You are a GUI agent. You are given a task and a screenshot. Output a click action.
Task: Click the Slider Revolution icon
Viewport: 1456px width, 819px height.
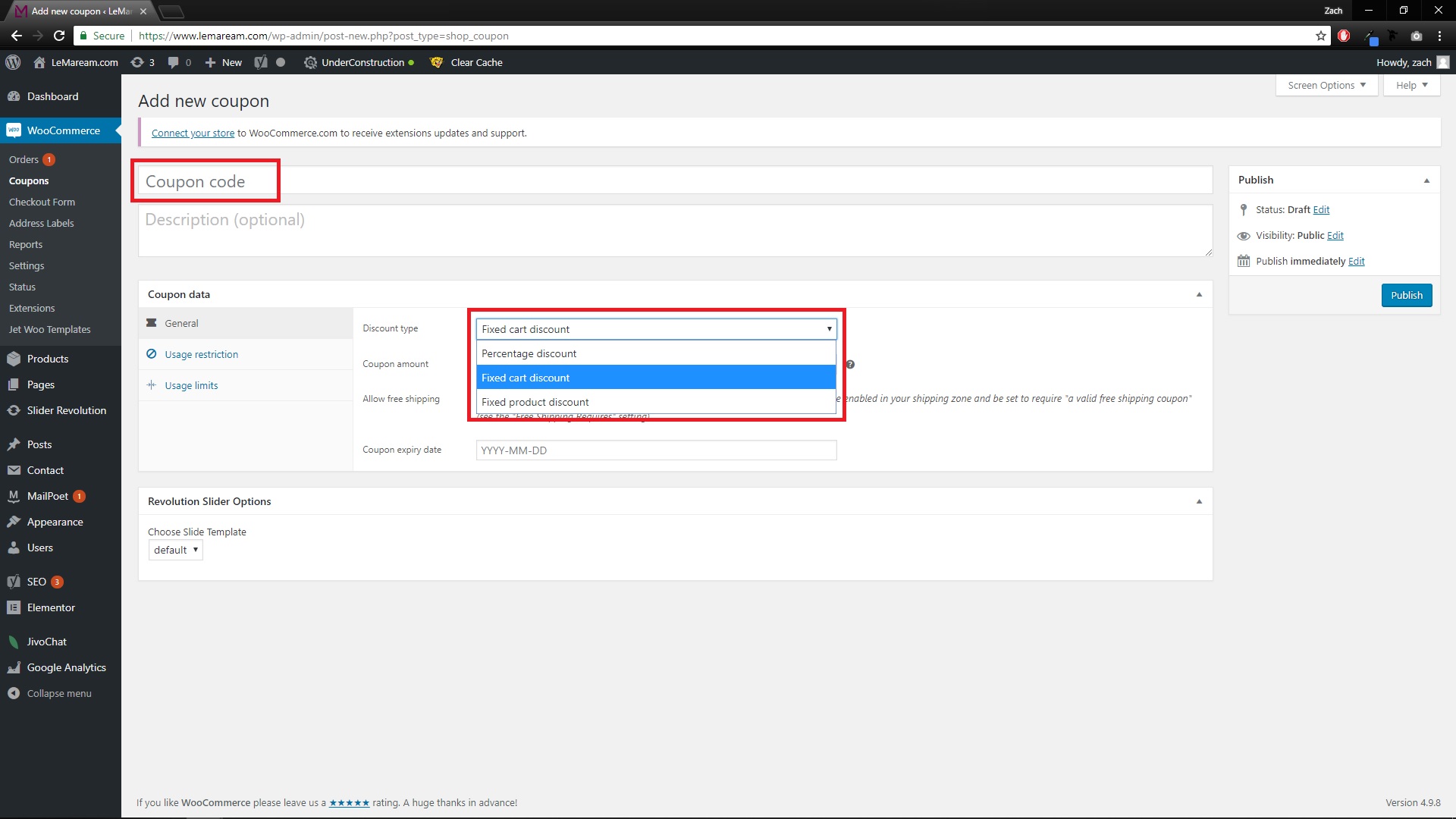[14, 410]
